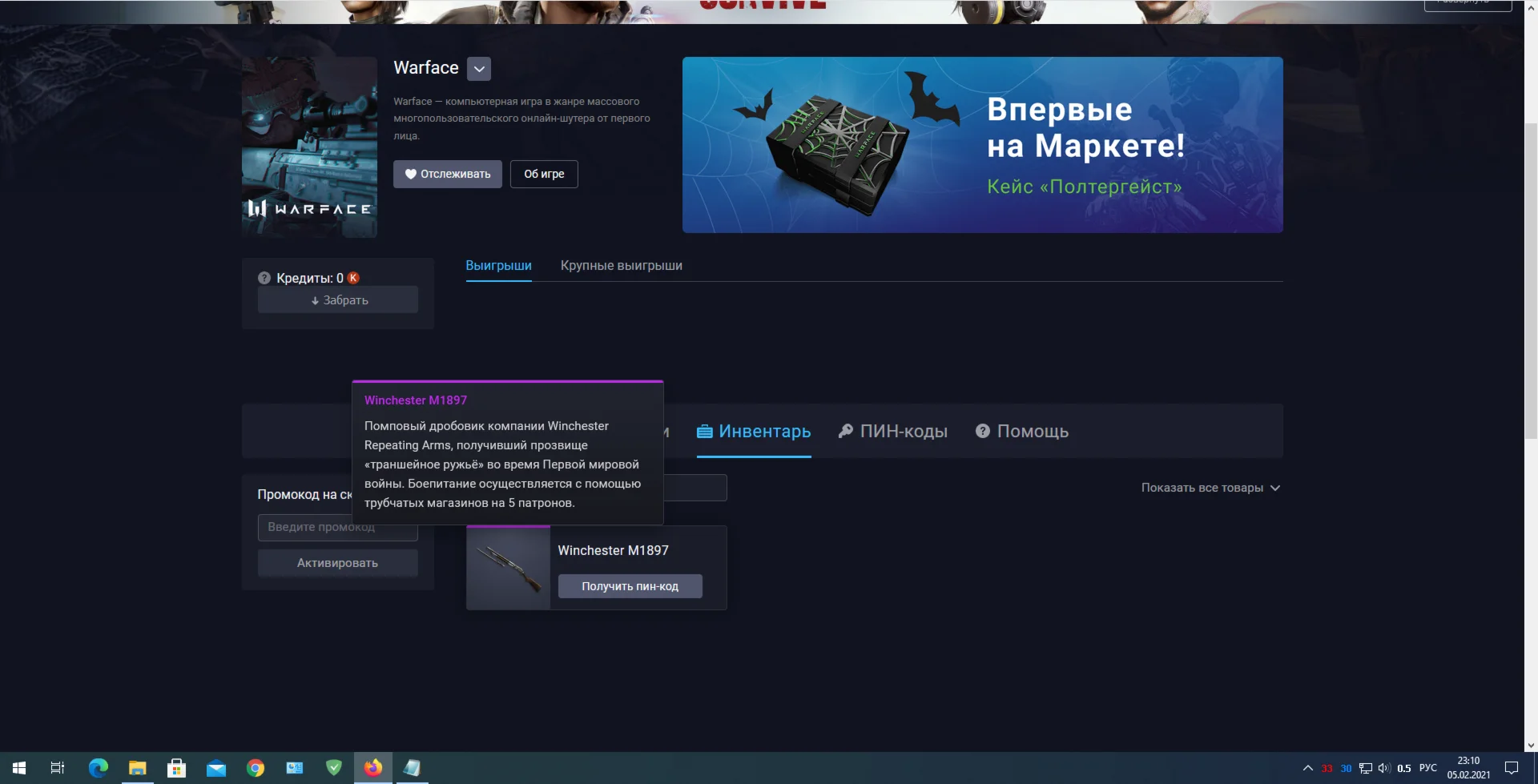Switch to the Крупные выигрыши tab
The height and width of the screenshot is (784, 1538).
click(x=622, y=266)
